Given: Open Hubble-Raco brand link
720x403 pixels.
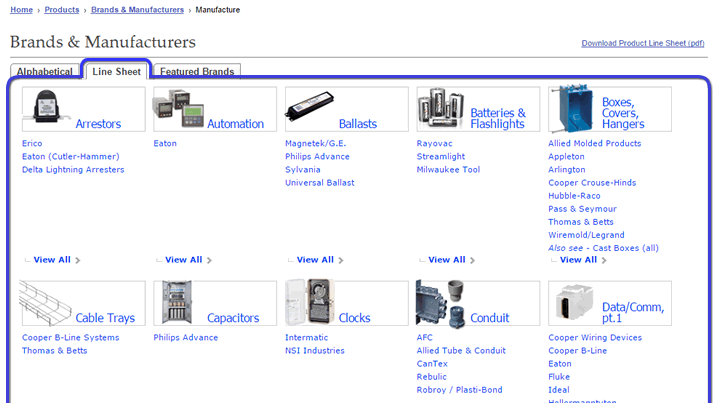Looking at the screenshot, I should pyautogui.click(x=574, y=196).
